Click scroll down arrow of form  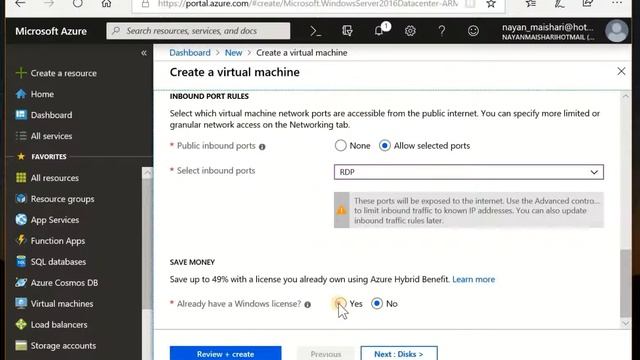point(625,323)
